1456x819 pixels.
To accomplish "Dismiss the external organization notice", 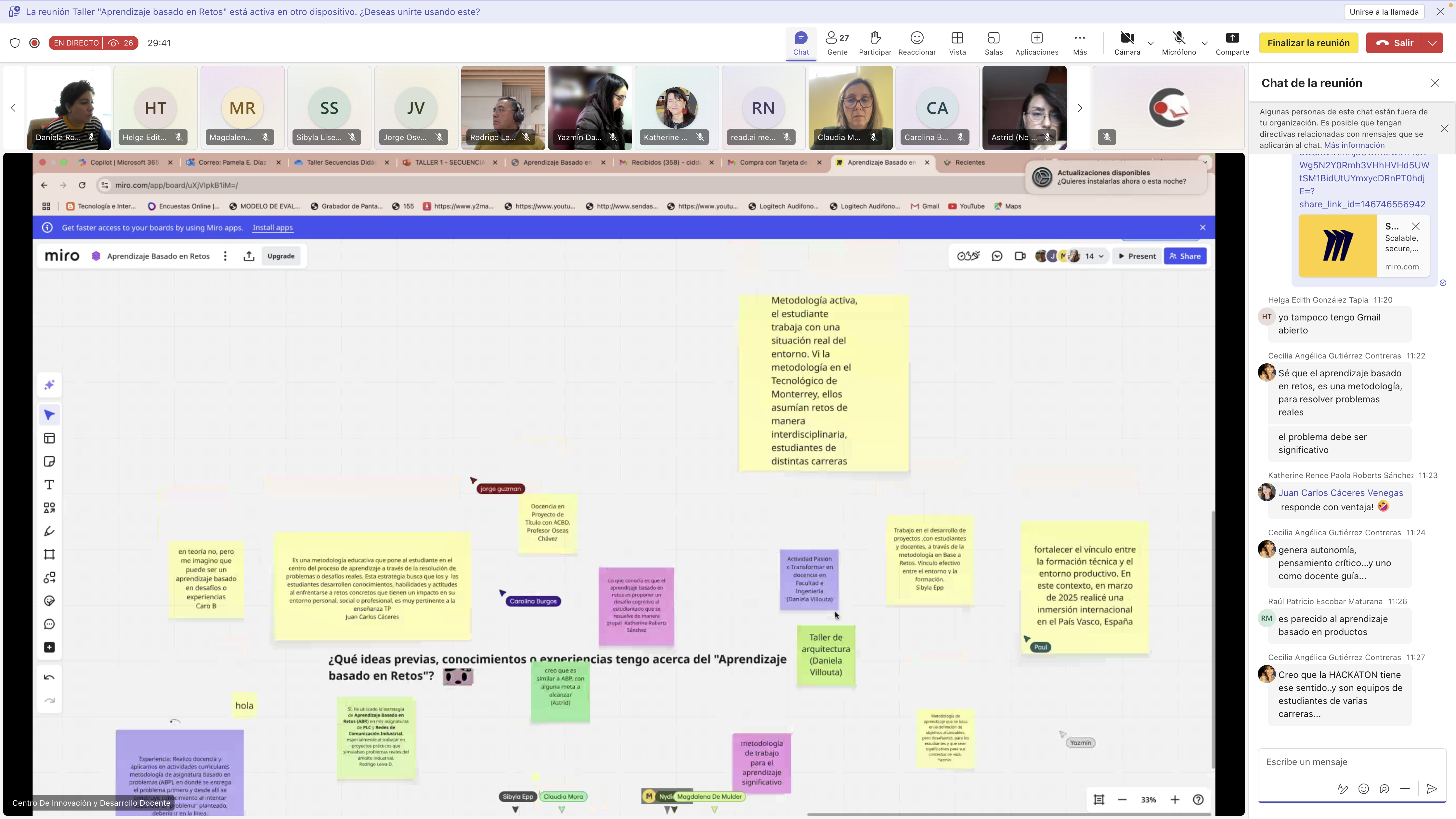I will (1444, 128).
